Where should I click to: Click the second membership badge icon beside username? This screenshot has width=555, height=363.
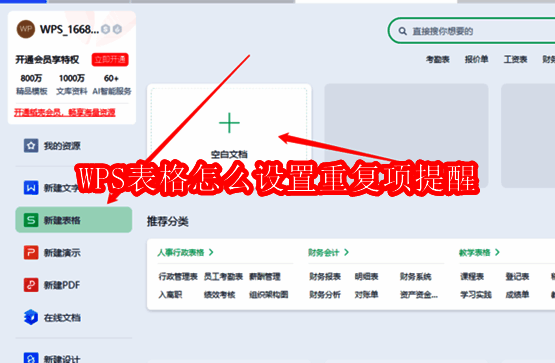coord(118,29)
